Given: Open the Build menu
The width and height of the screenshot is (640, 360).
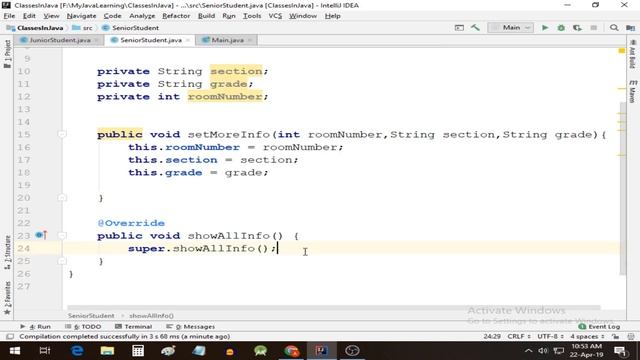Looking at the screenshot, I should click(206, 16).
